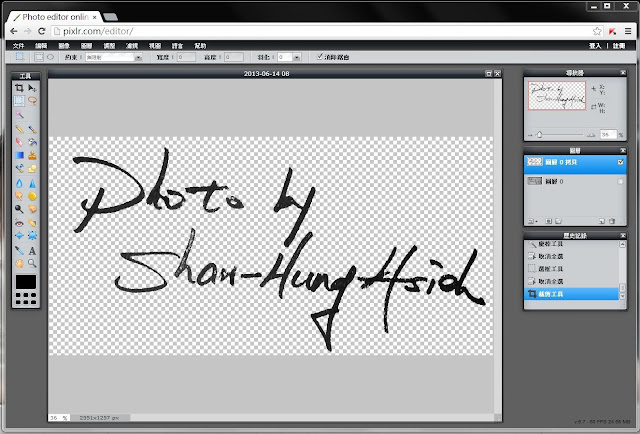
Task: Select the Burn tool
Action: (x=32, y=209)
